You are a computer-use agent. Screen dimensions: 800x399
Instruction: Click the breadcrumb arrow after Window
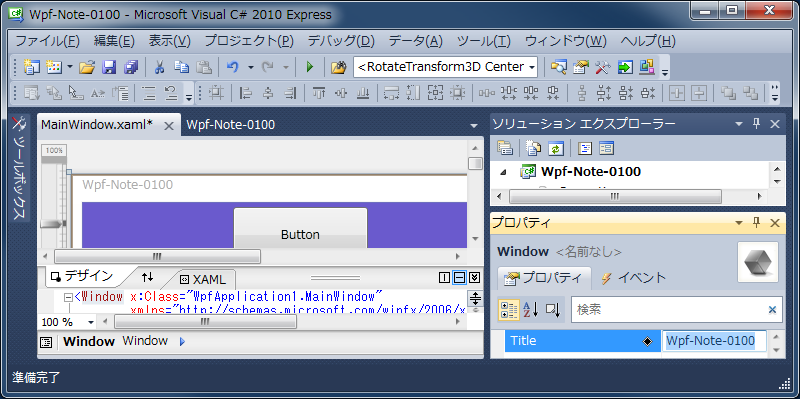pyautogui.click(x=183, y=342)
